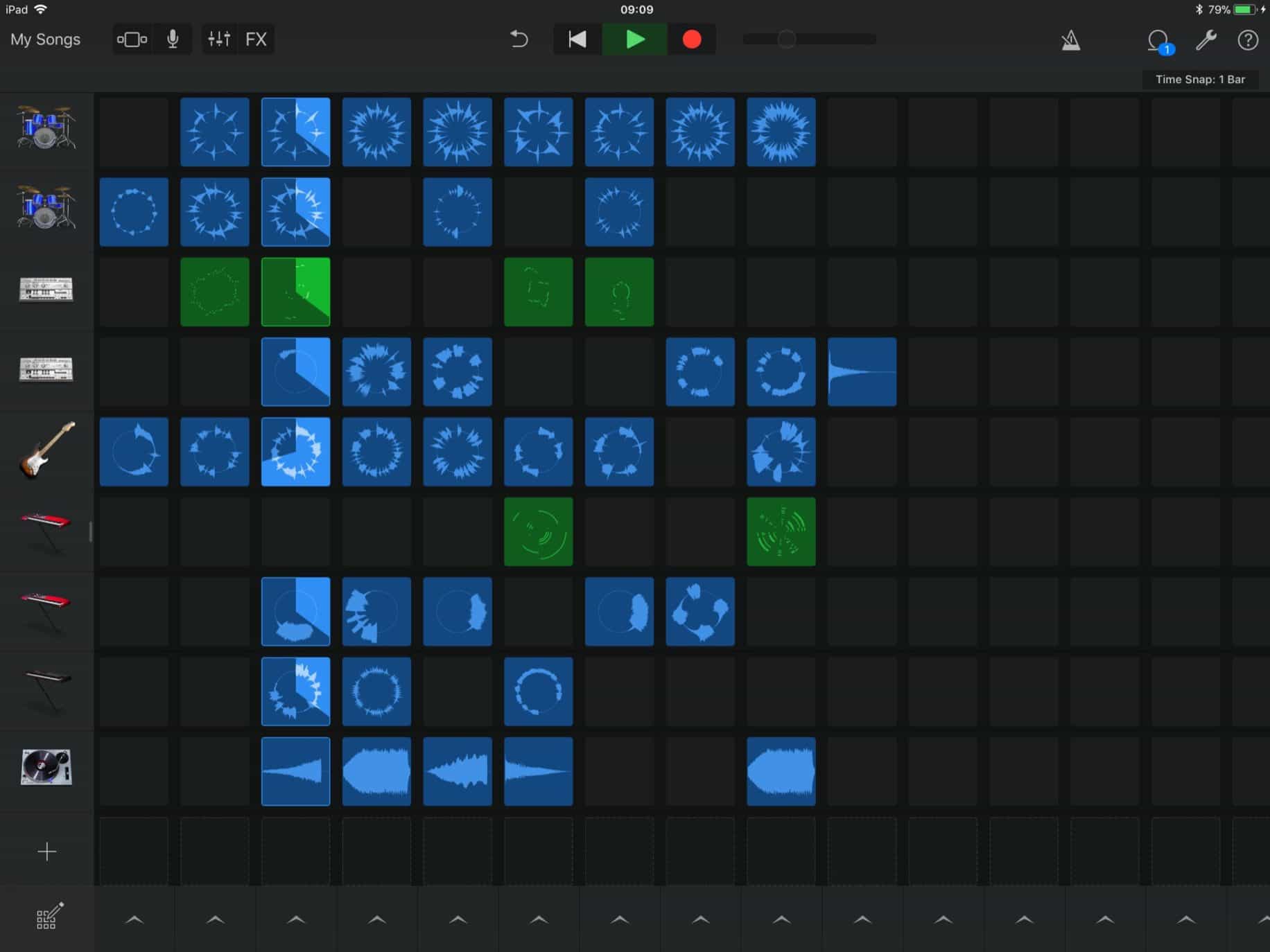This screenshot has height=952, width=1270.
Task: Arm recording with the red record button
Action: 691,39
